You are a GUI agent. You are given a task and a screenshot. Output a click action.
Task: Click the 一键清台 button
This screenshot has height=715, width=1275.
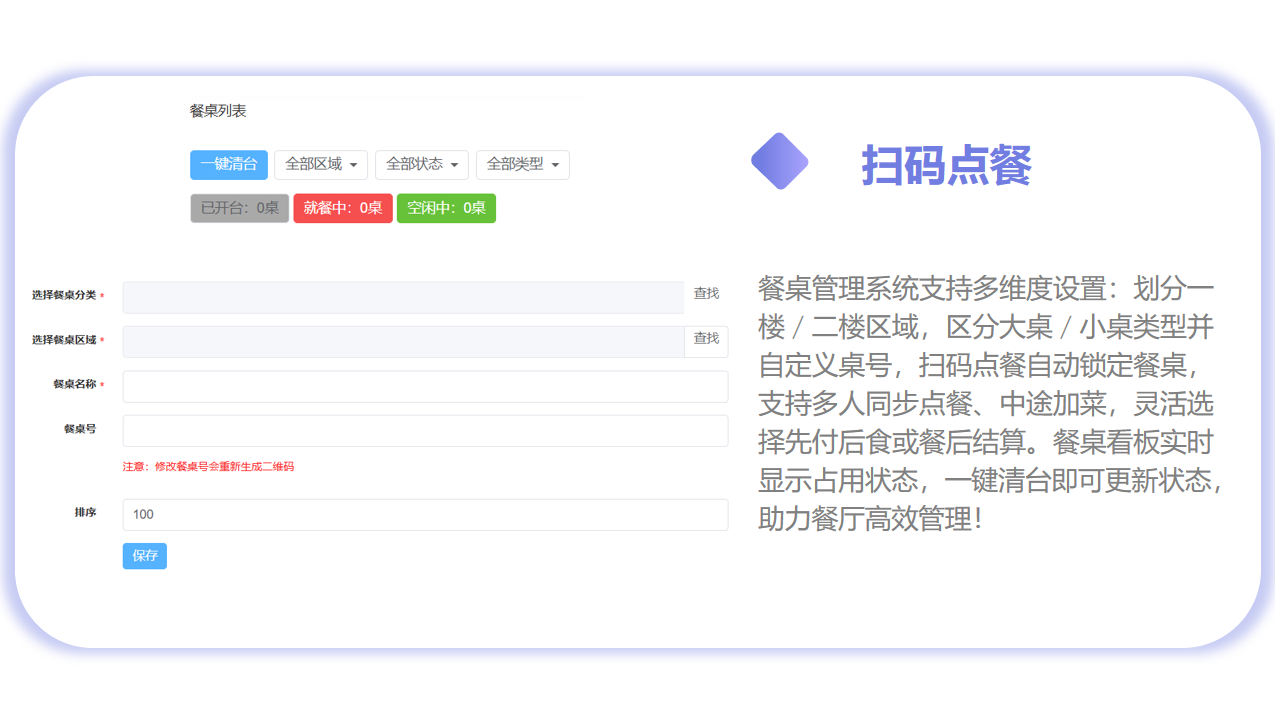(x=229, y=165)
